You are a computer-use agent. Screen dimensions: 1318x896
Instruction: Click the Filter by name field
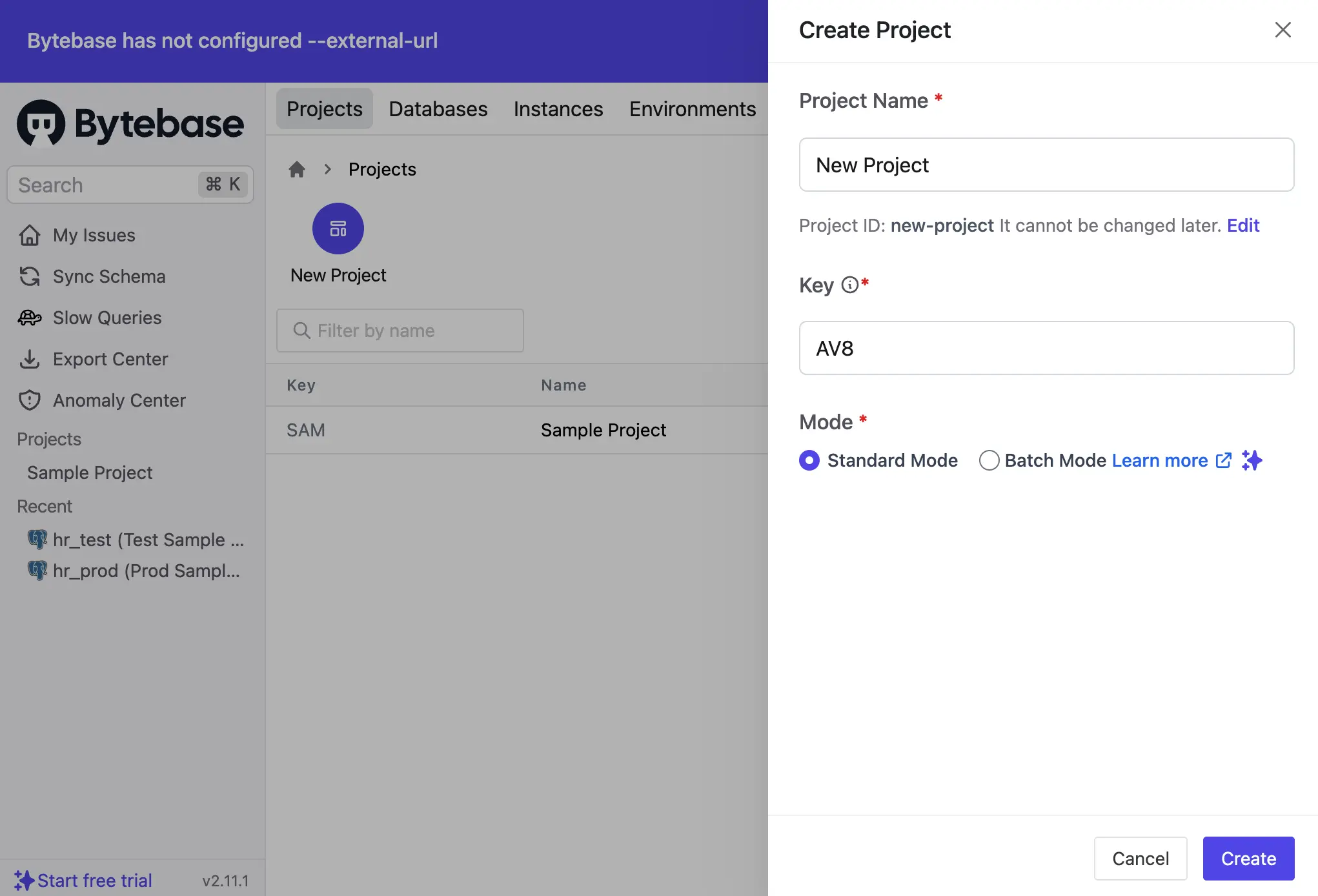pyautogui.click(x=400, y=331)
